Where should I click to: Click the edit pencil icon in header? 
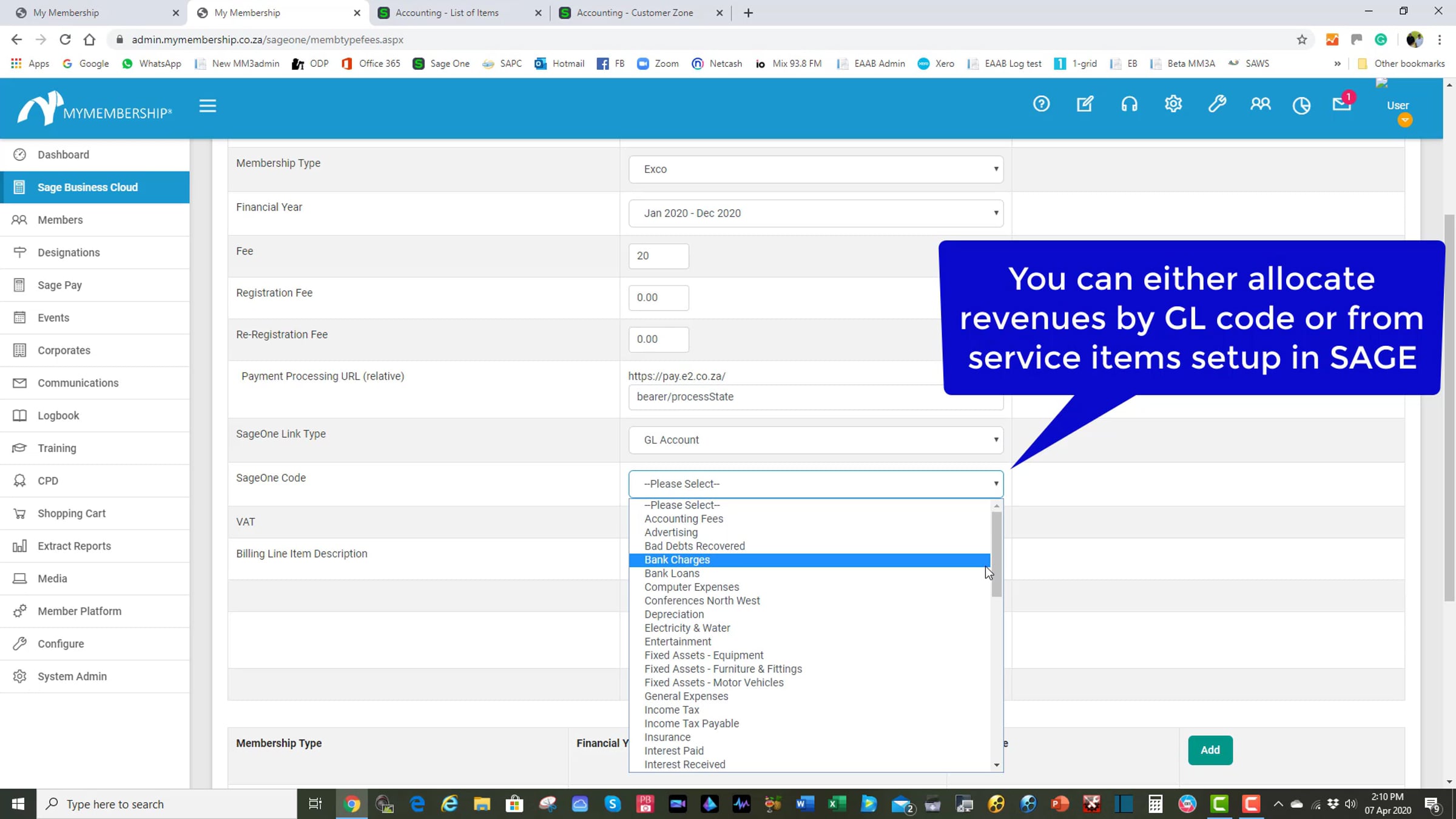[x=1085, y=104]
